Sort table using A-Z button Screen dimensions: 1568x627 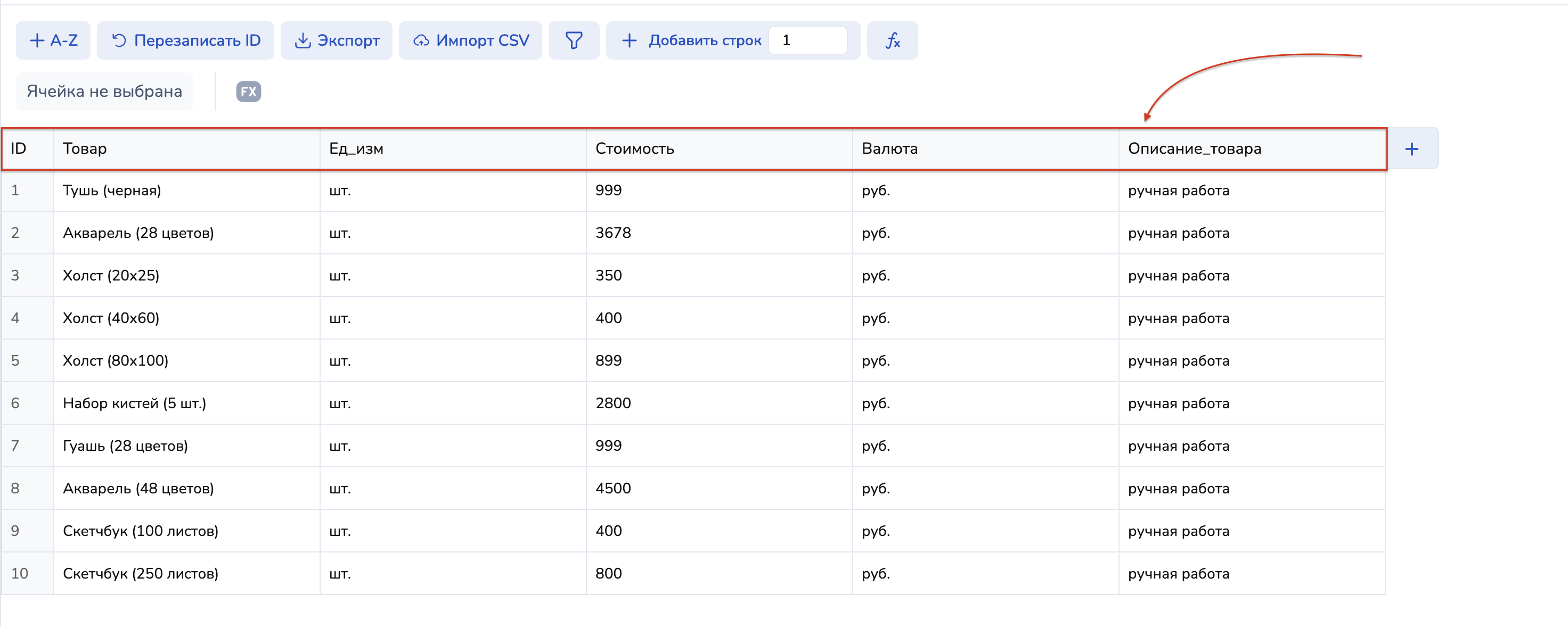click(54, 40)
